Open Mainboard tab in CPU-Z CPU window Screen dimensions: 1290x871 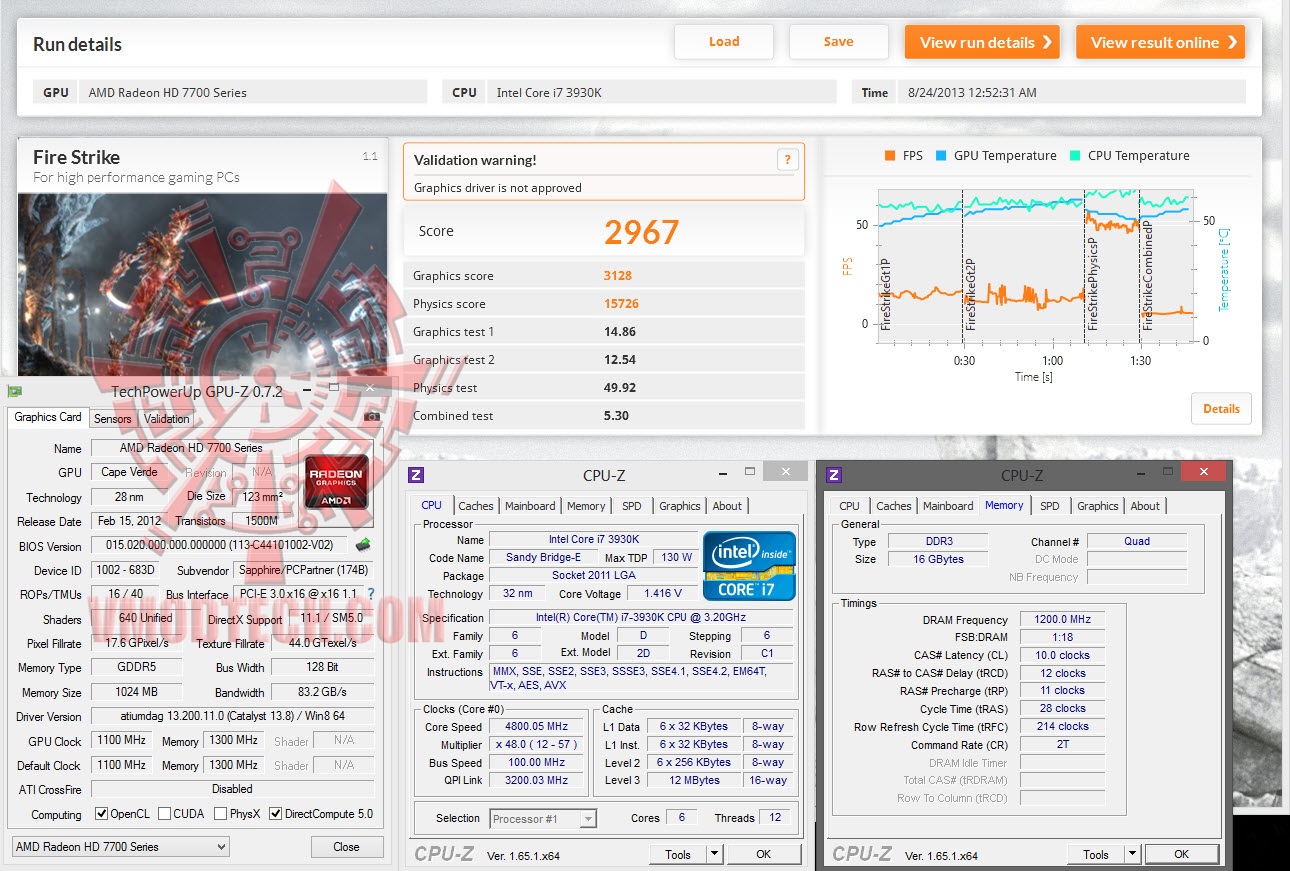point(530,506)
